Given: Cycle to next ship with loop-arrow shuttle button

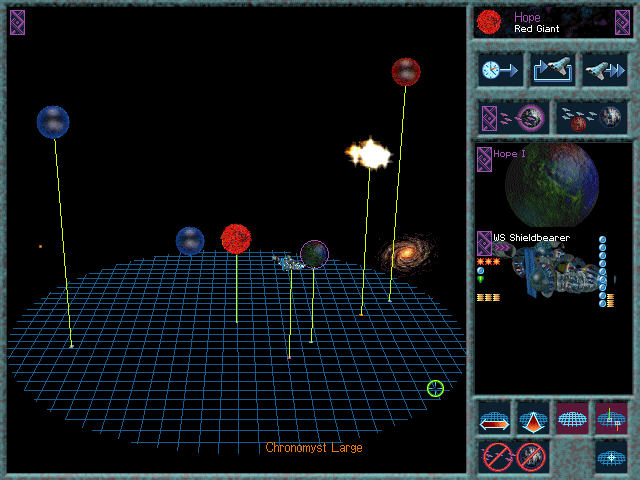Looking at the screenshot, I should 552,70.
